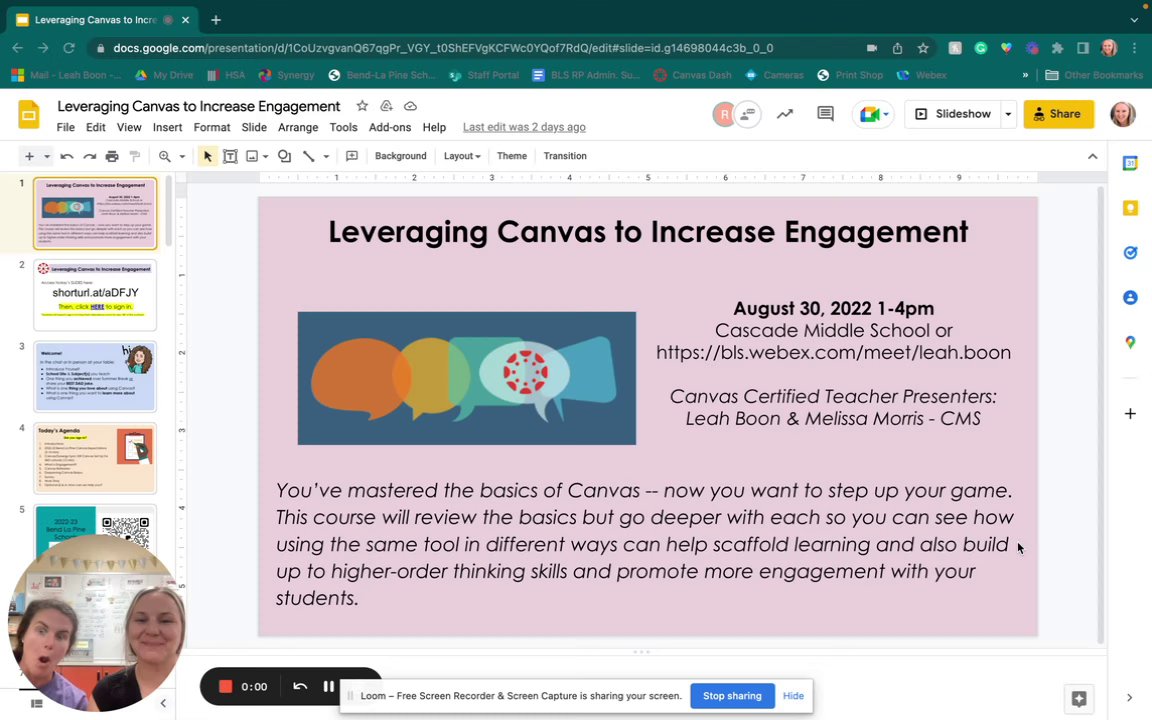Open the Google Keep side panel icon
Viewport: 1152px width, 720px height.
[1130, 208]
